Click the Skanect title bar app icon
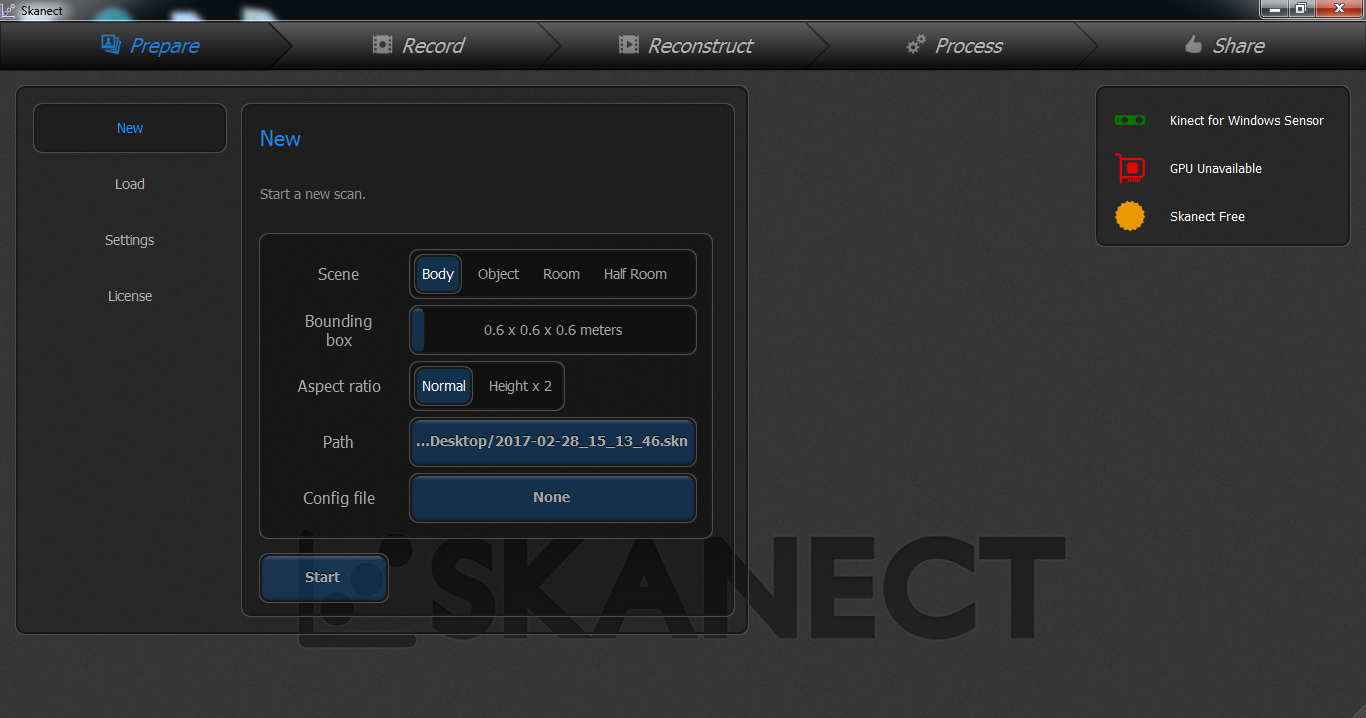 click(10, 10)
